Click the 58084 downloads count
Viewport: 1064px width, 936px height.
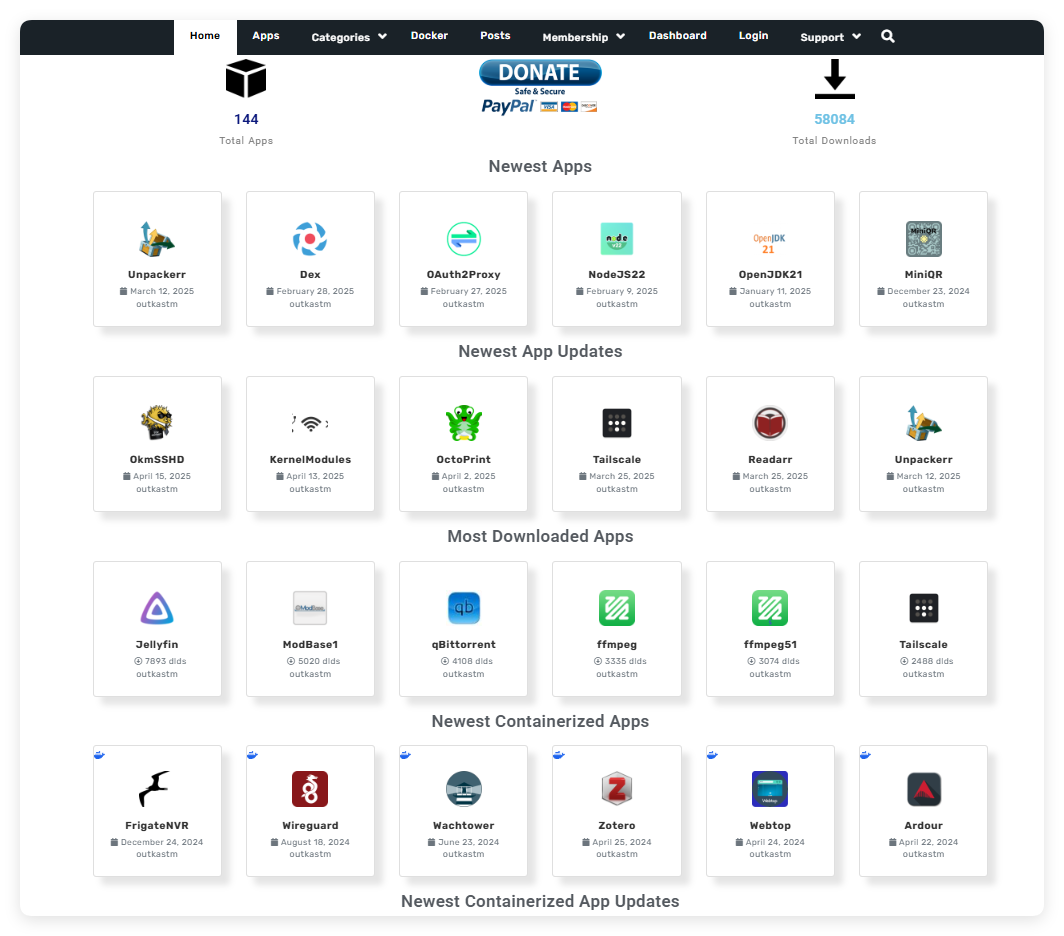pyautogui.click(x=835, y=119)
